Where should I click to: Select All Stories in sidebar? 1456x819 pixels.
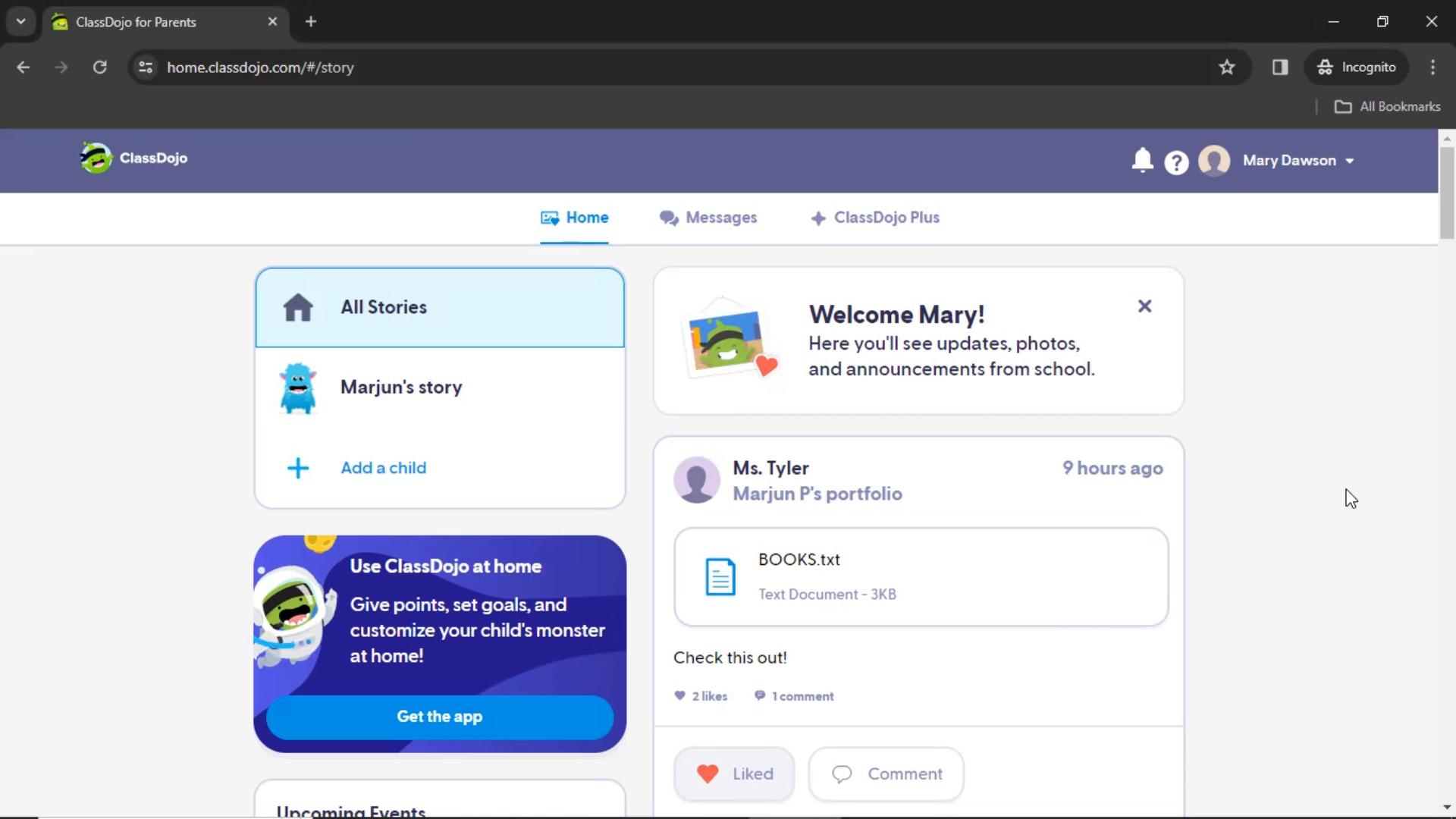(439, 307)
